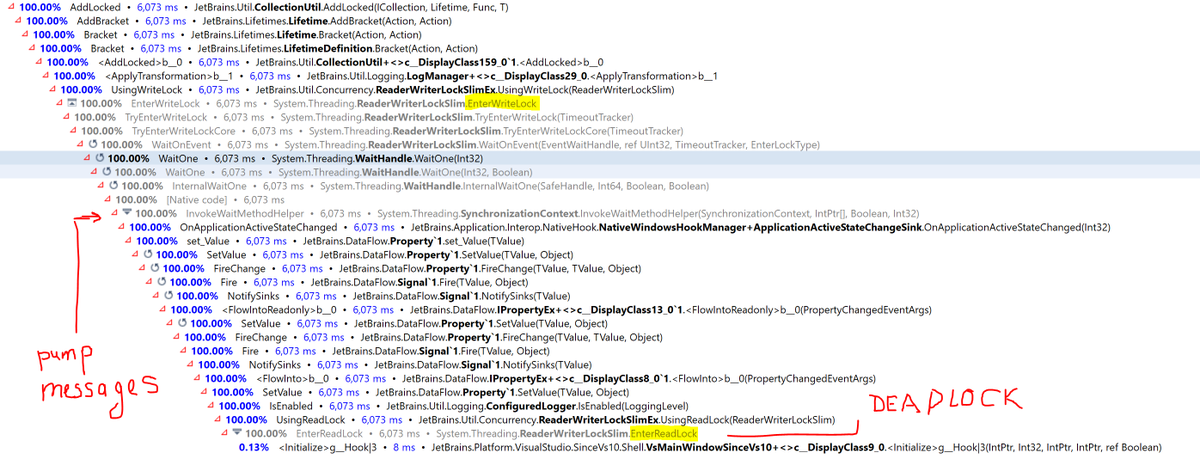Collapse the top AddLocked node

[x=9, y=7]
